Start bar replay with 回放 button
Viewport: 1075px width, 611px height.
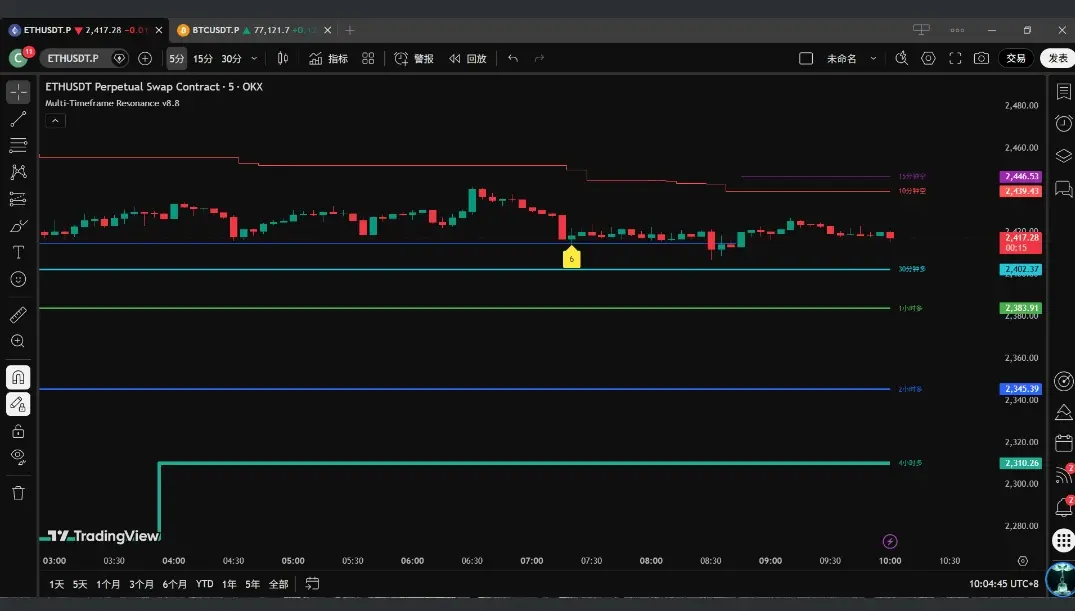[468, 58]
